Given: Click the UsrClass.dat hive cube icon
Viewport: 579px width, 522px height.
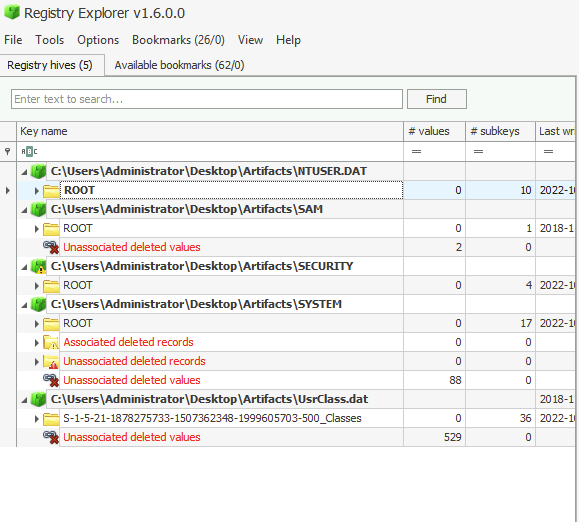Looking at the screenshot, I should 38,399.
